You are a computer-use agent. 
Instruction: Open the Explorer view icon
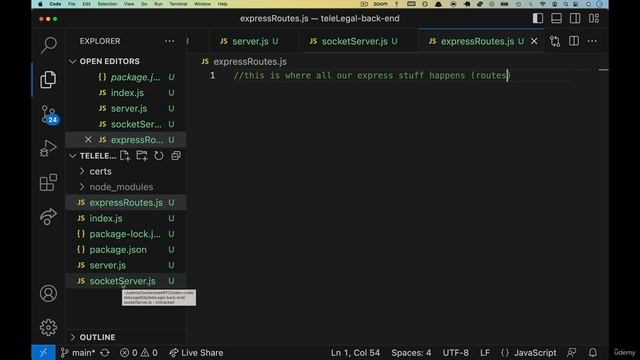48,79
